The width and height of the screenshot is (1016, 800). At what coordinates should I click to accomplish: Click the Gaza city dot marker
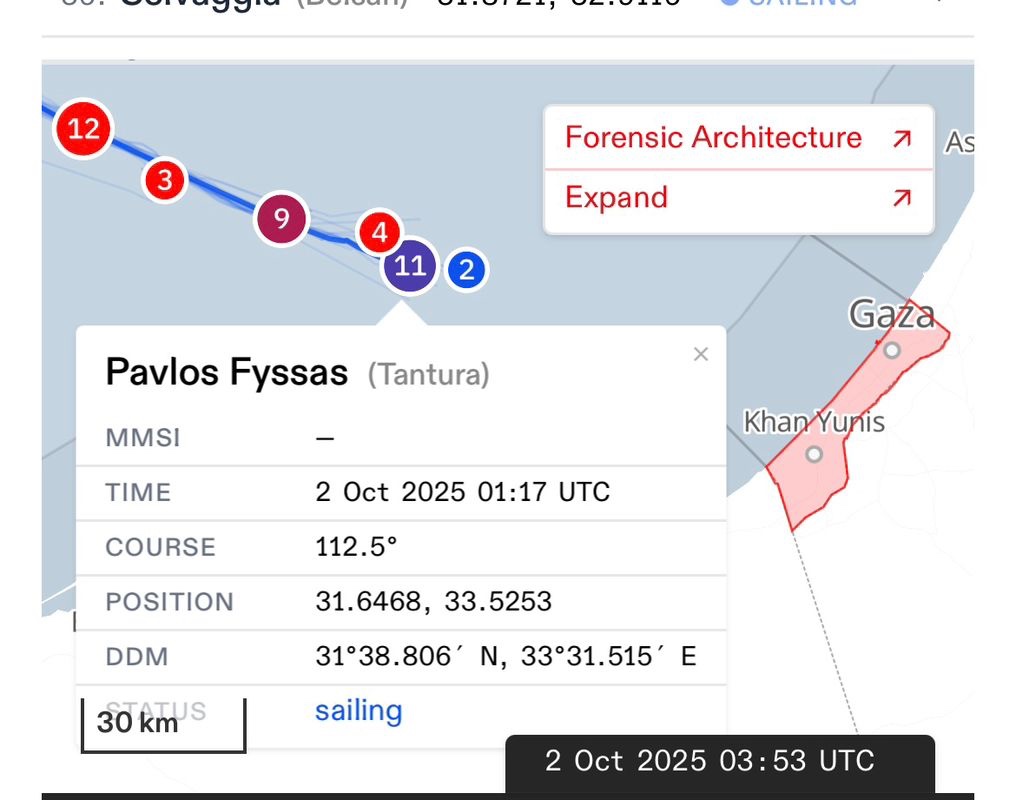click(x=892, y=350)
